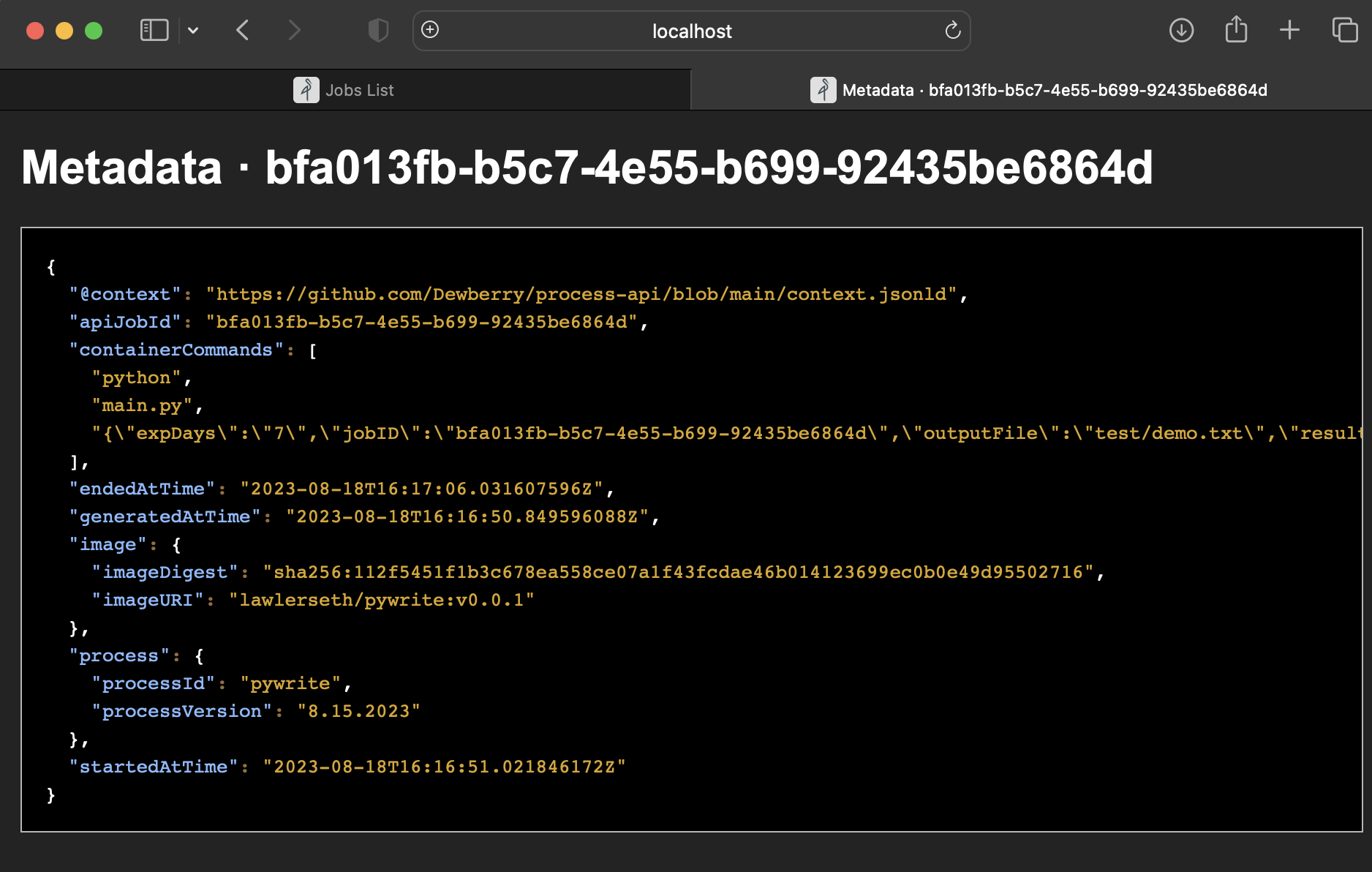This screenshot has width=1372, height=872.
Task: Open the Share button
Action: click(x=1236, y=29)
